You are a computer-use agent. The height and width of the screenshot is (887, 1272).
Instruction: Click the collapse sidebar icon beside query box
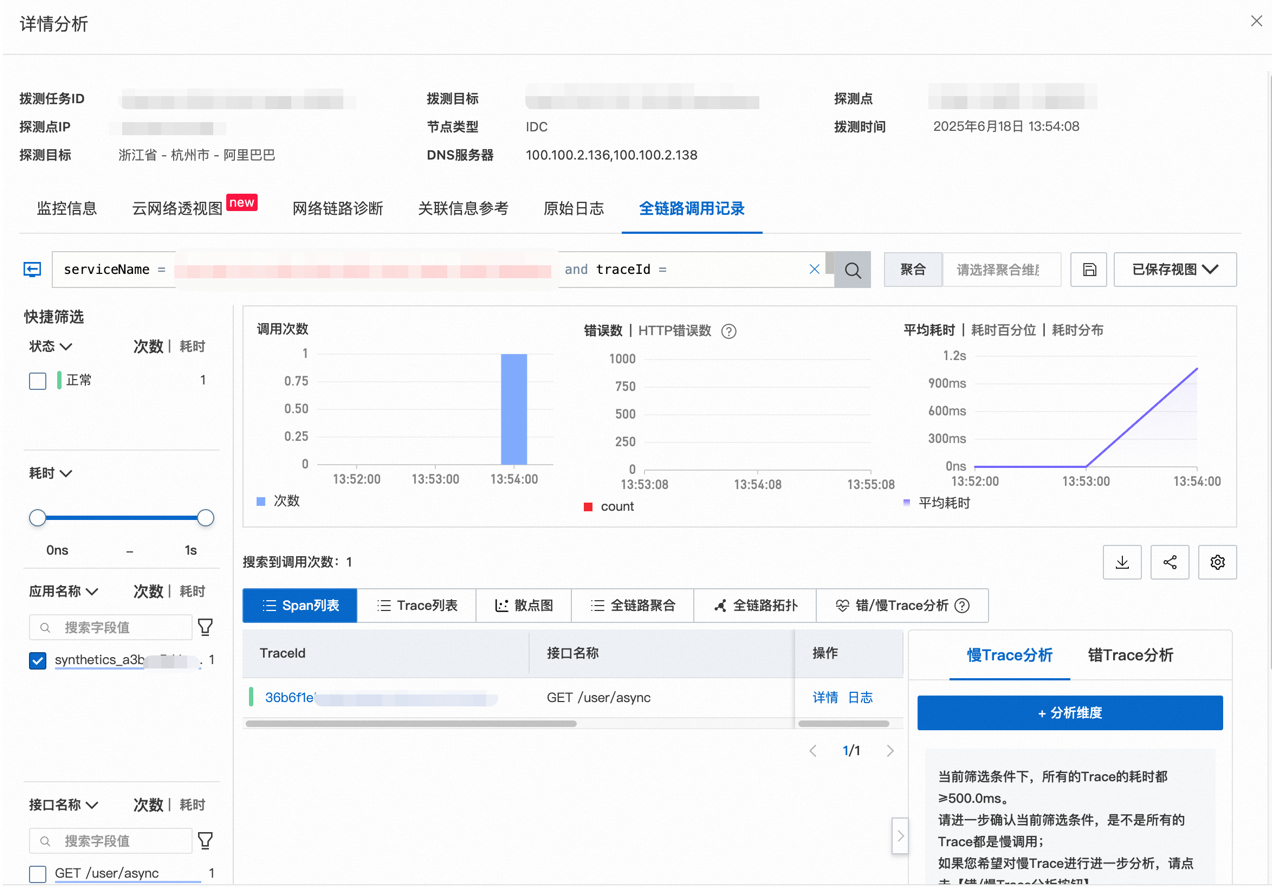click(32, 270)
